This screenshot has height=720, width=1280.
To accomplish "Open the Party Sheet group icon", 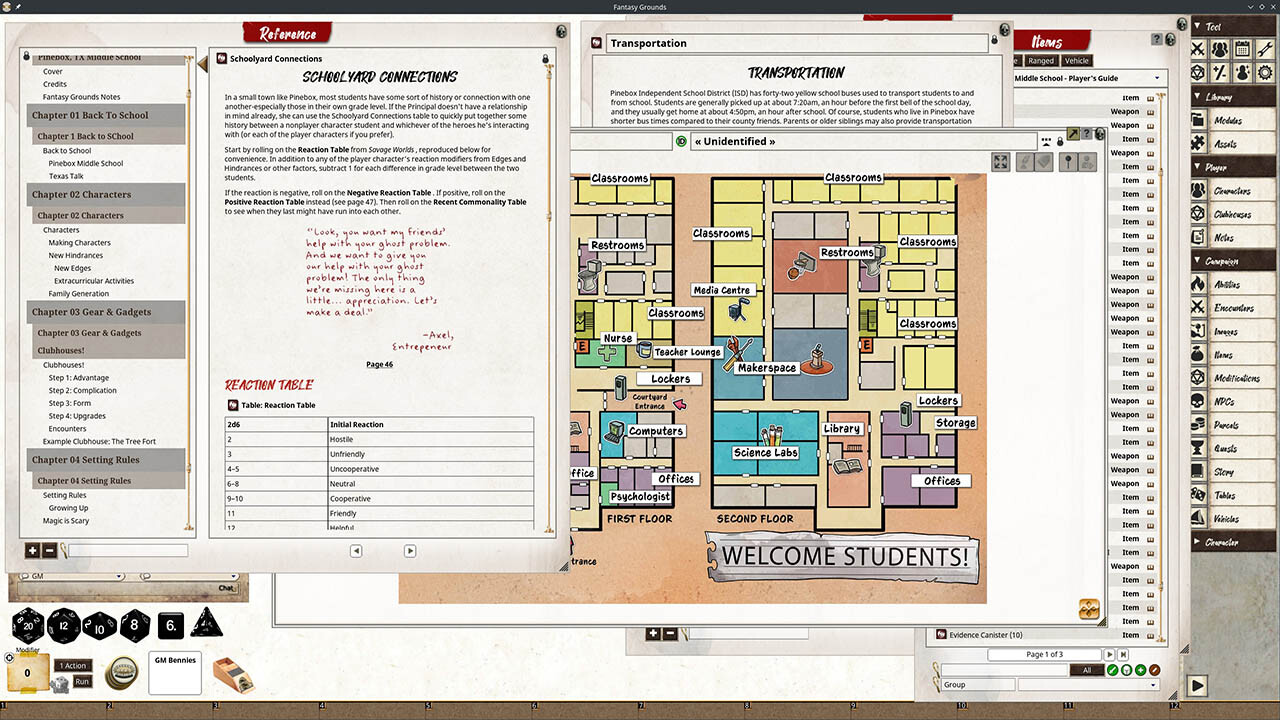I will (1220, 48).
